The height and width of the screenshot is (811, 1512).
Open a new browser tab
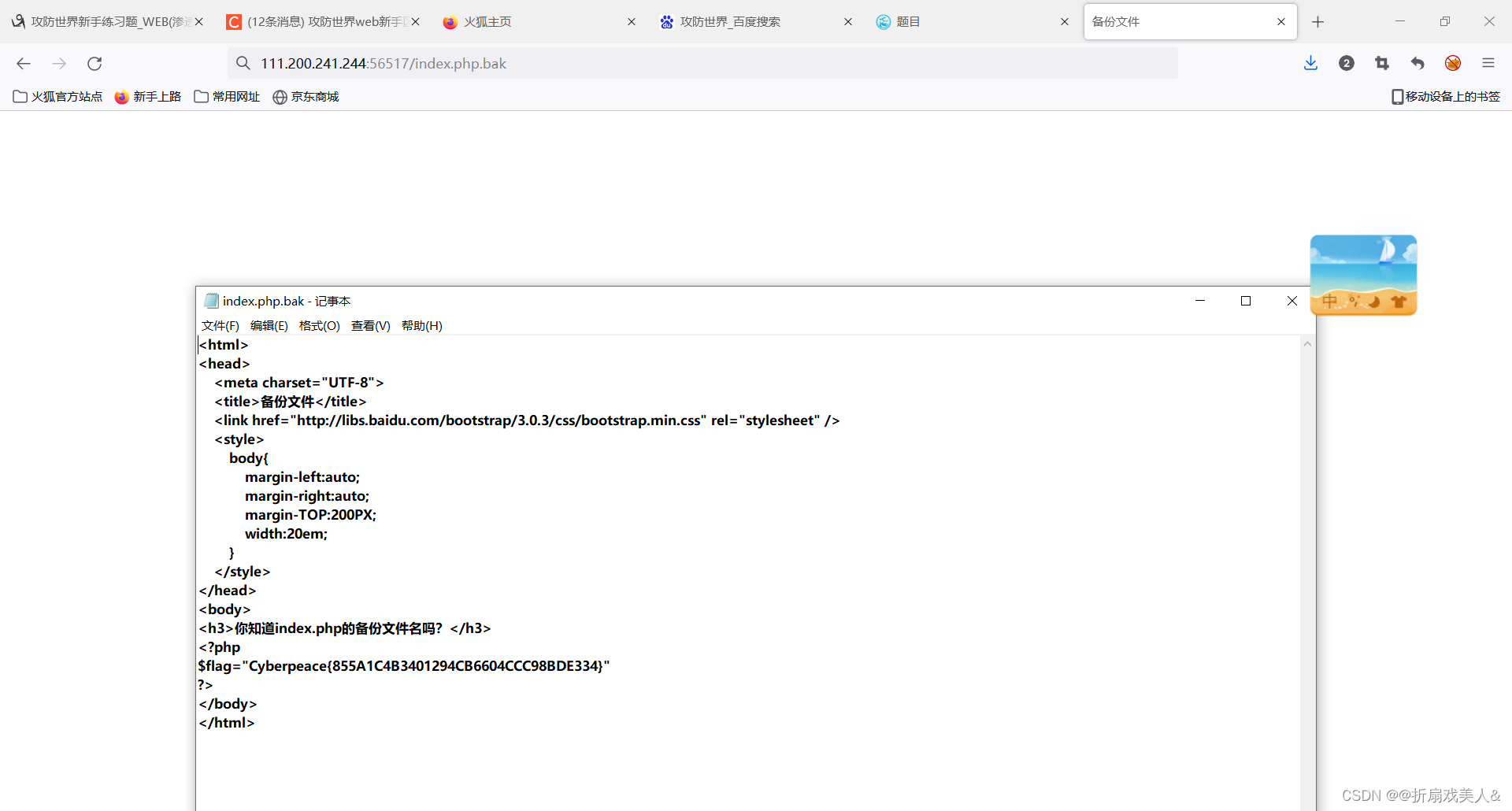[x=1318, y=22]
